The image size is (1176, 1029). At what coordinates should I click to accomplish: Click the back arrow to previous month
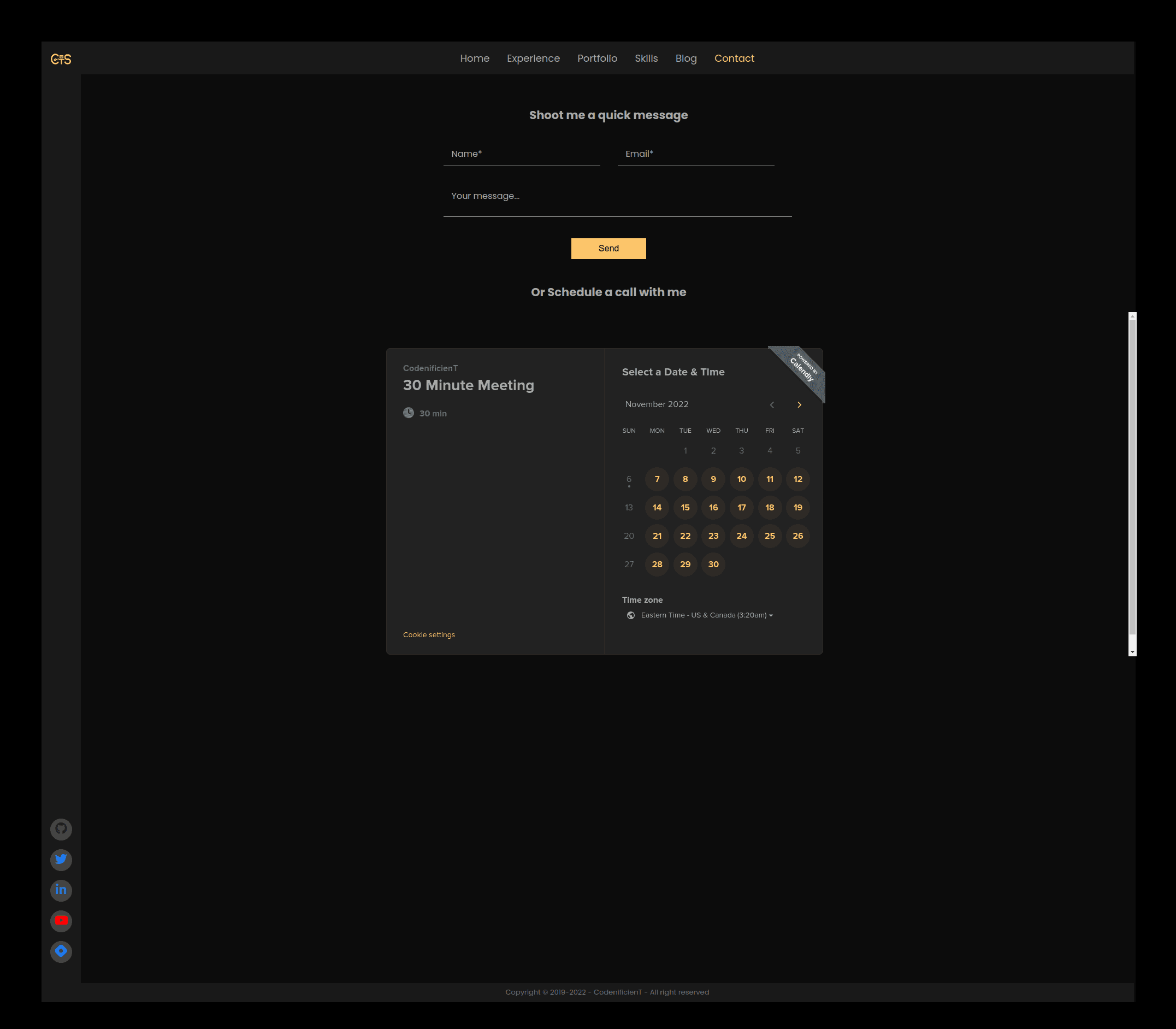tap(772, 405)
